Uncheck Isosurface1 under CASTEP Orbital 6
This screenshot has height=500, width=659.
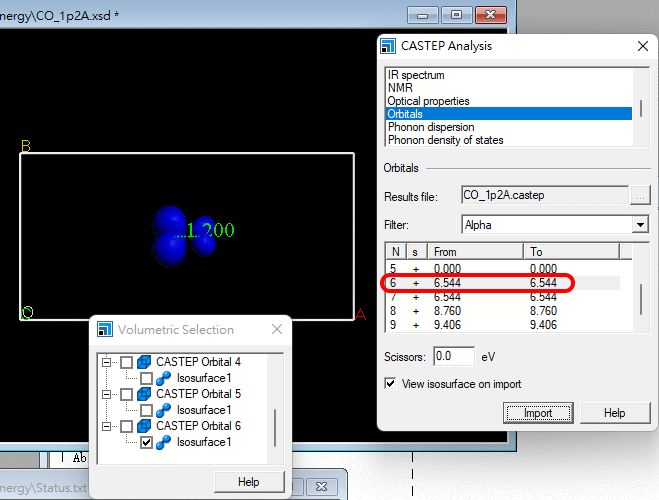pyautogui.click(x=147, y=442)
